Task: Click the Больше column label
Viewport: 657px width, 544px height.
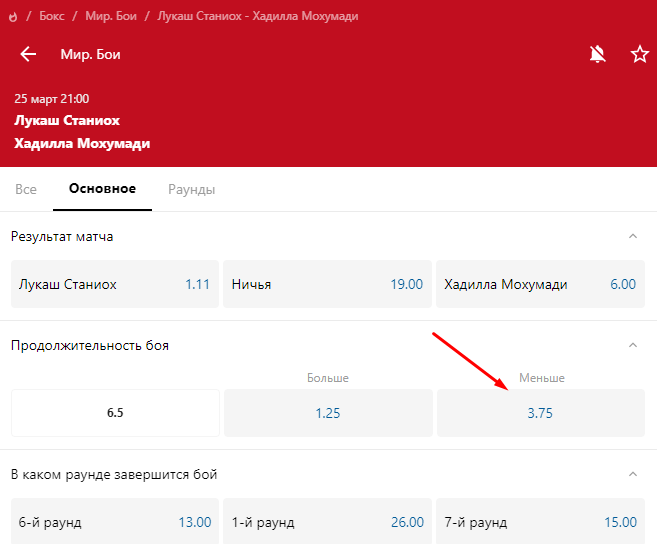Action: click(328, 378)
